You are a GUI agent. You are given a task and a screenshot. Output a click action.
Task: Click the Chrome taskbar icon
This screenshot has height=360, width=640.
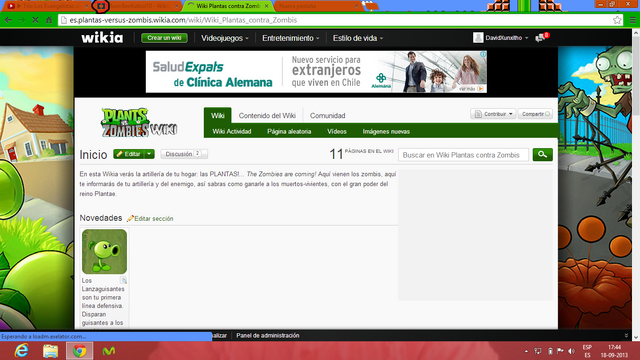(80, 351)
